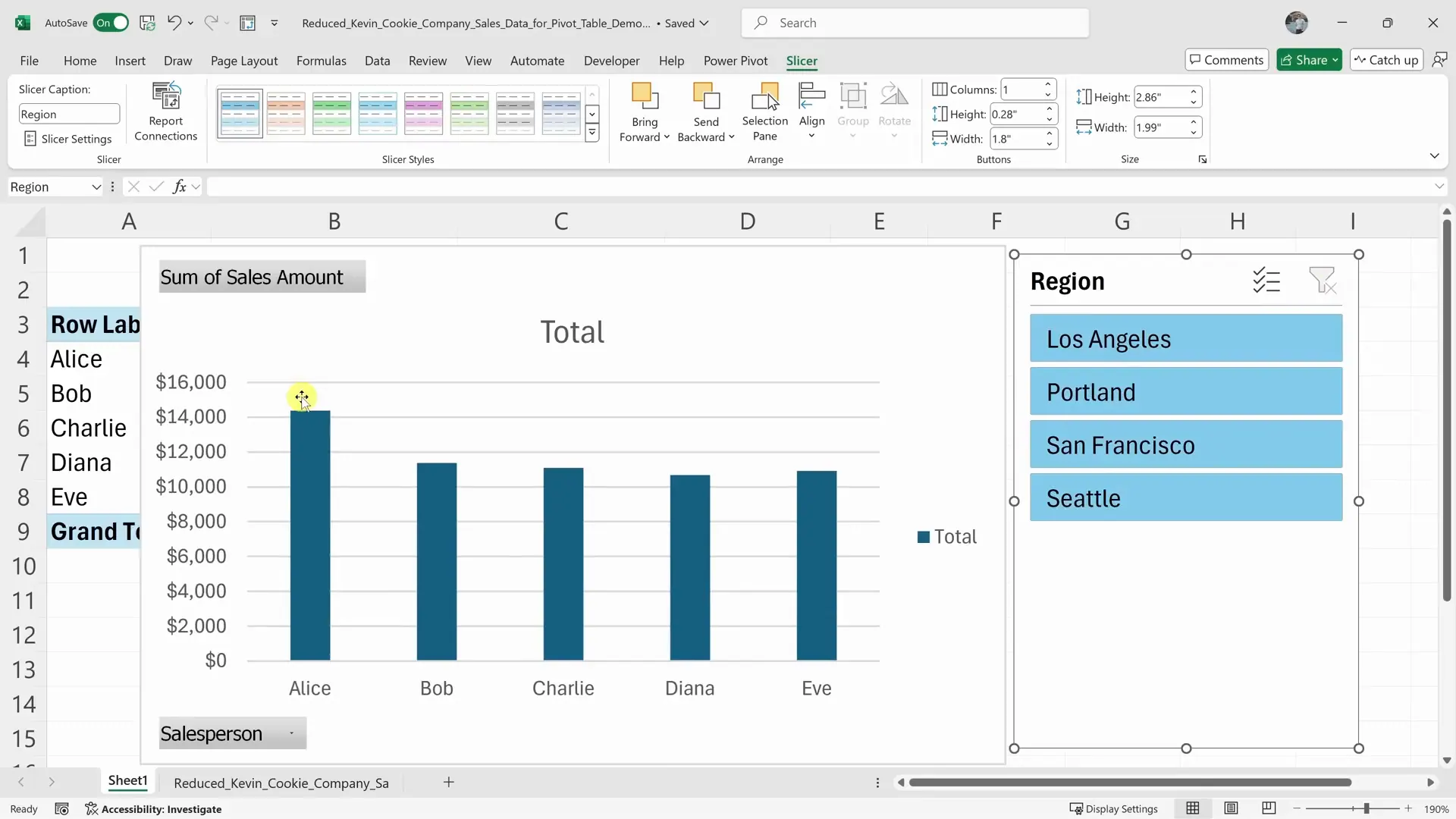
Task: Decrease the button Width stepper
Action: [x=1049, y=143]
